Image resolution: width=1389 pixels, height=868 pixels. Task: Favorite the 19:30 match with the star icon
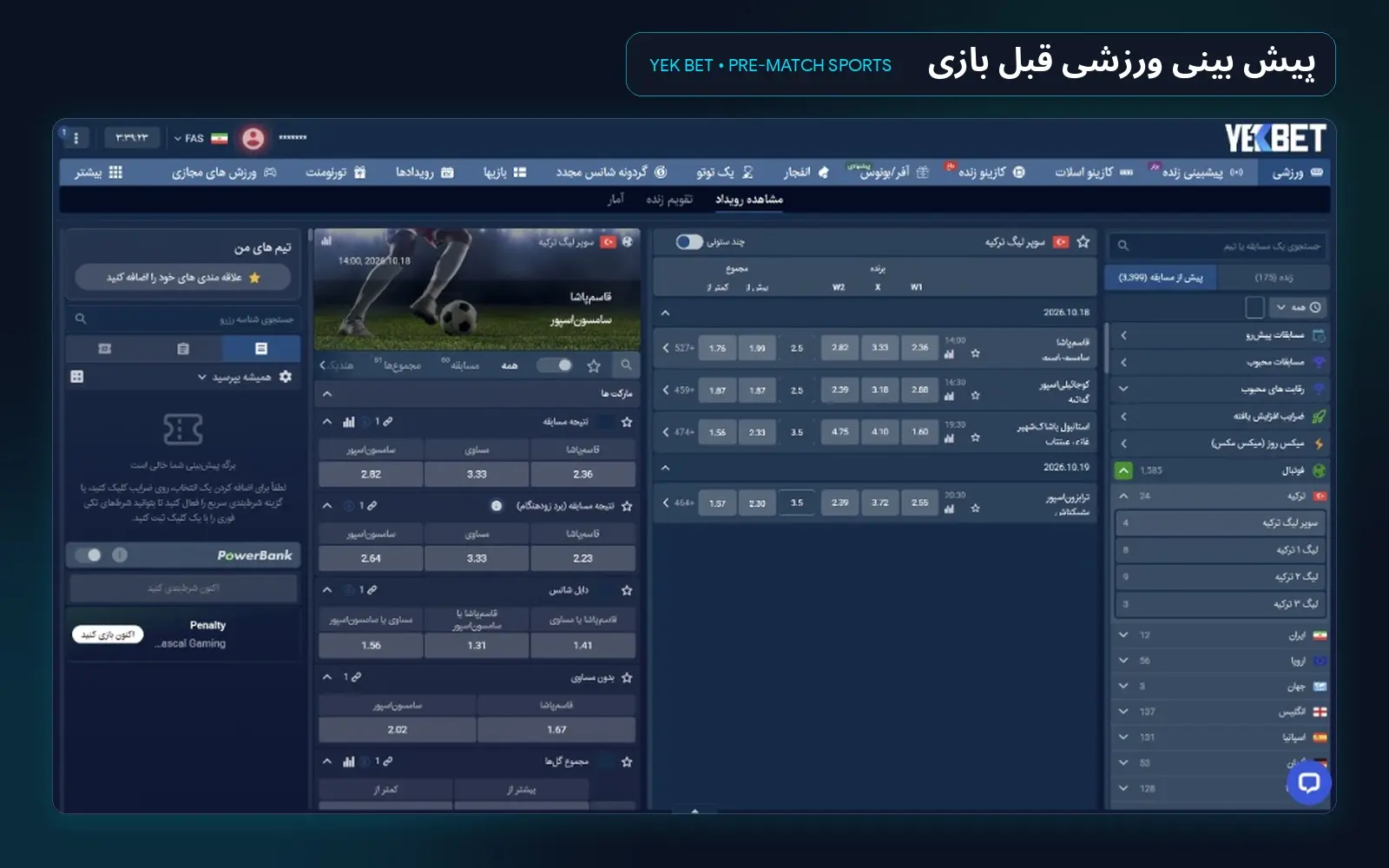click(975, 437)
